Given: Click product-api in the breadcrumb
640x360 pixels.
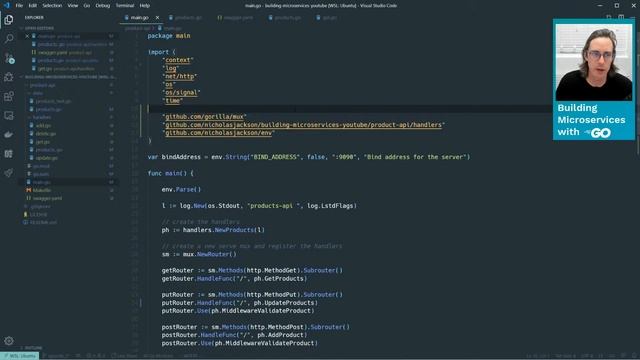Looking at the screenshot, I should click(138, 28).
